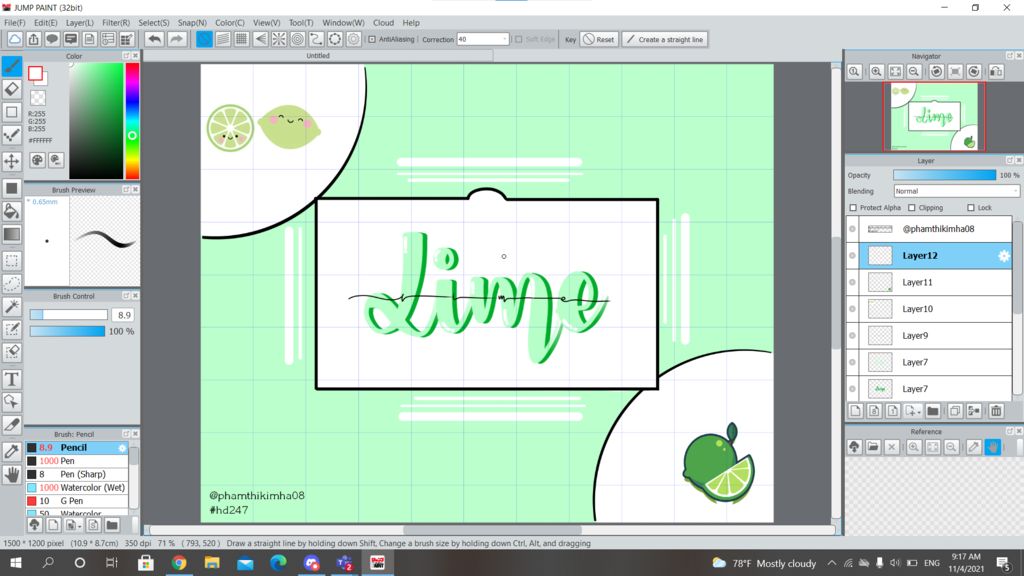Open Google Chrome from the taskbar
Image resolution: width=1024 pixels, height=576 pixels.
pyautogui.click(x=179, y=562)
